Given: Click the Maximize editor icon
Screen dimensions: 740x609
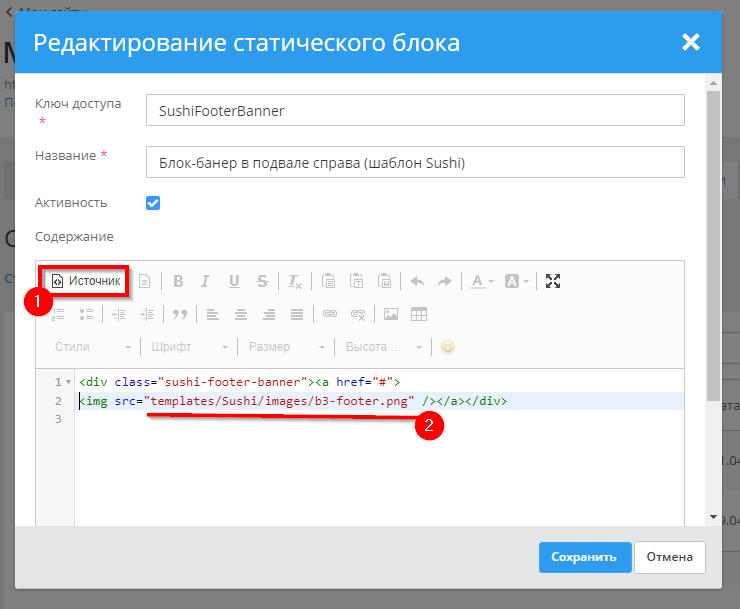Looking at the screenshot, I should pos(553,281).
